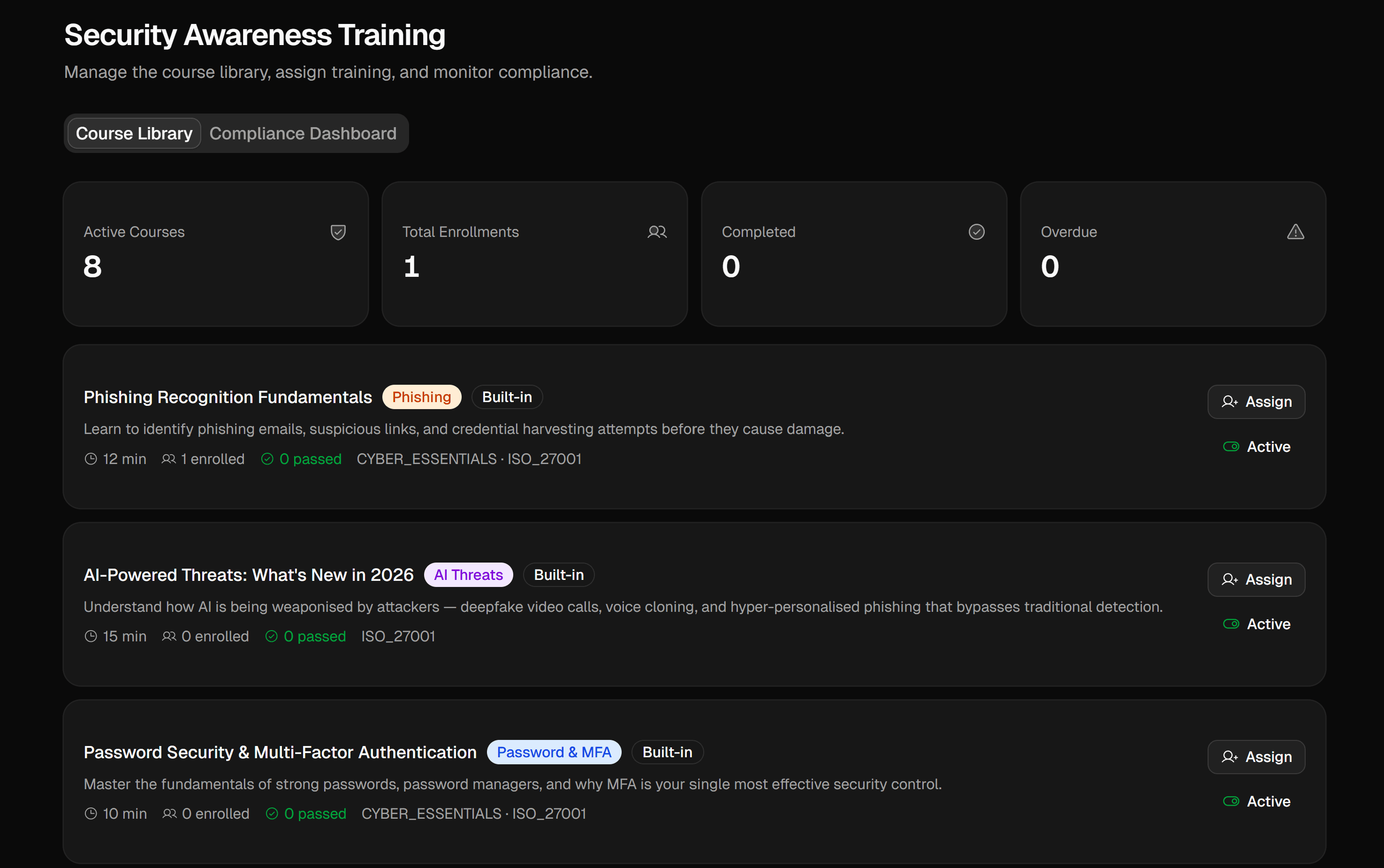
Task: Click the shield icon in Active Courses card
Action: (x=338, y=232)
